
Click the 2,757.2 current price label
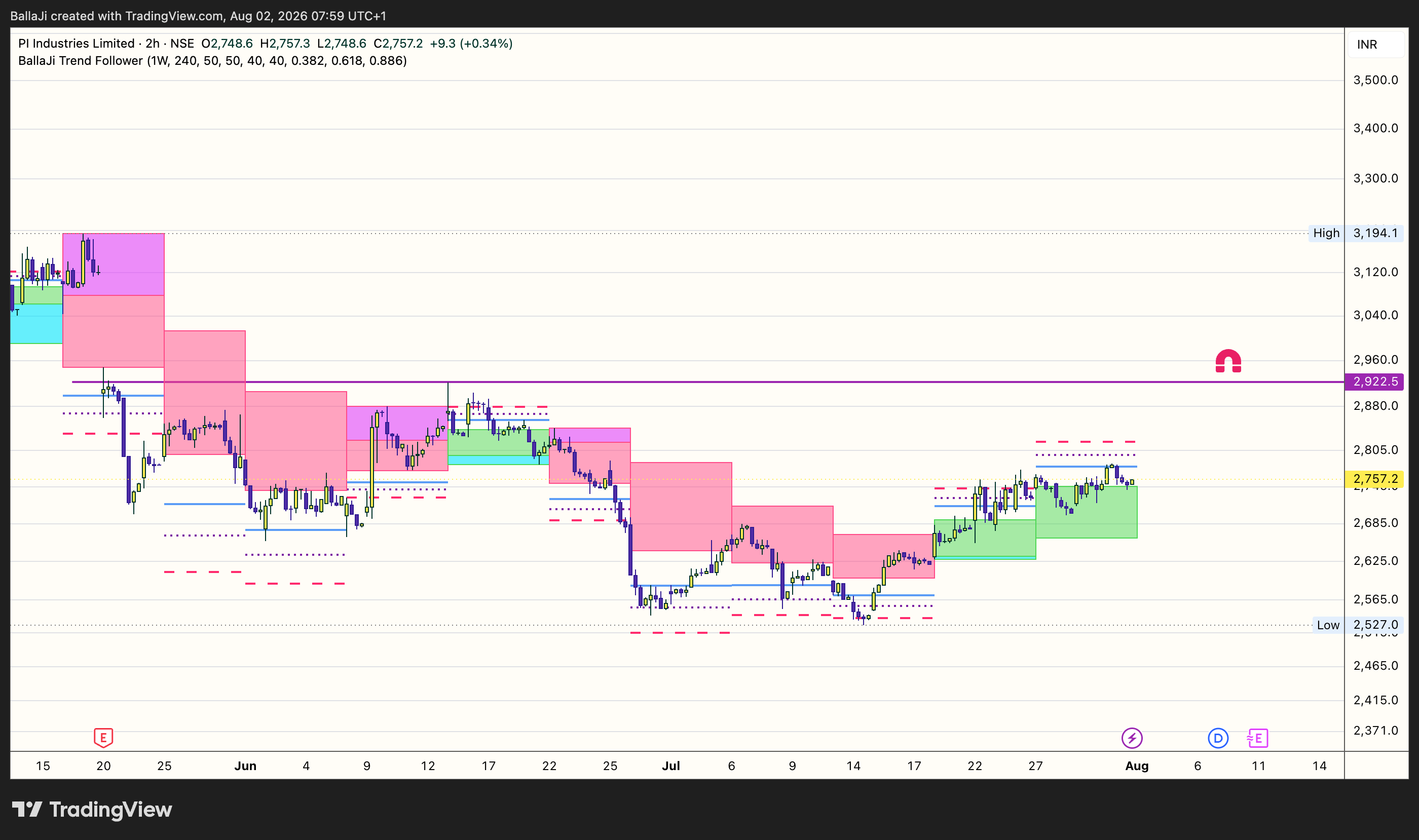1375,479
